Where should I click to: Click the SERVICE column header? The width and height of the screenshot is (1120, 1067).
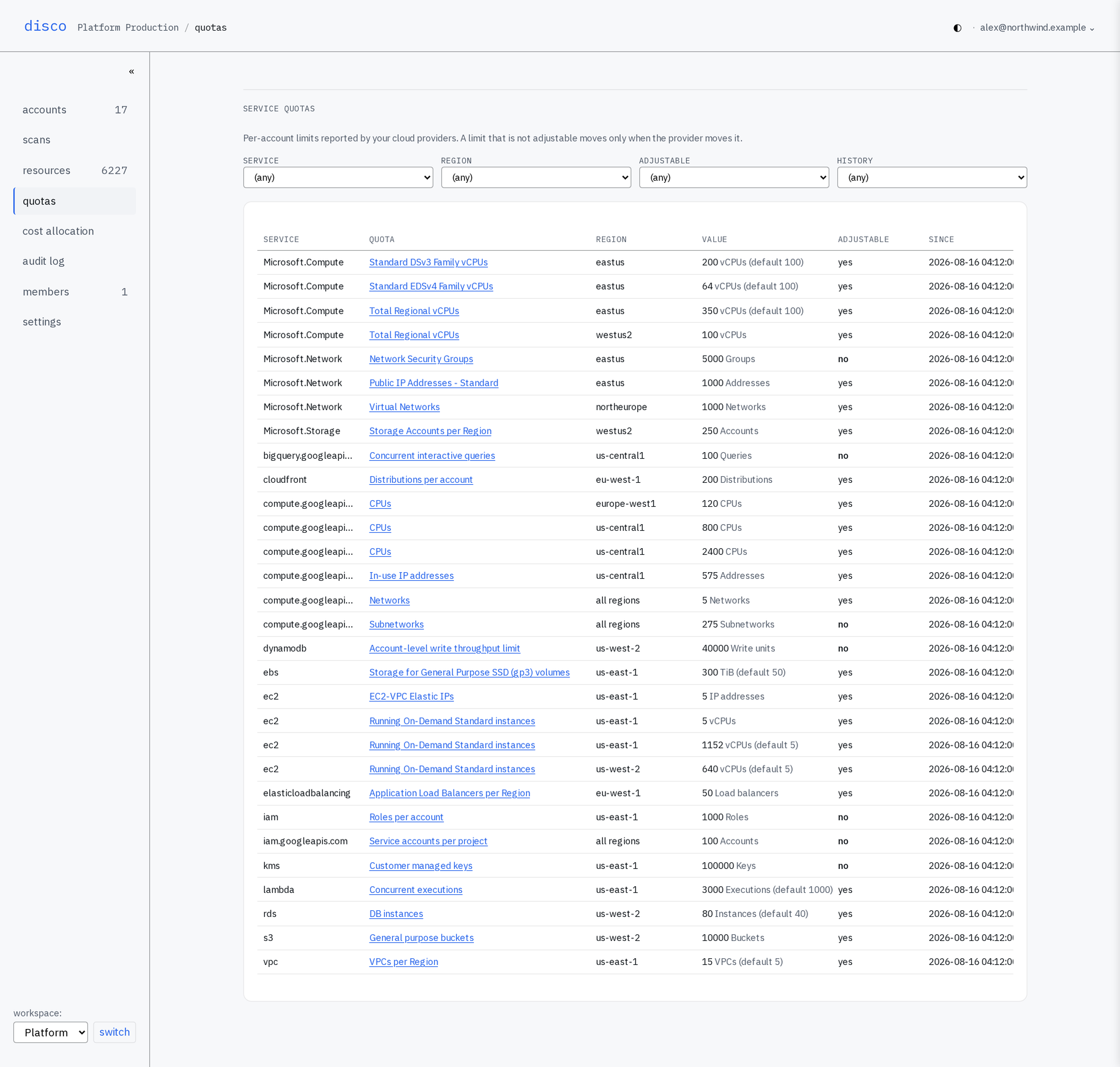coord(281,239)
